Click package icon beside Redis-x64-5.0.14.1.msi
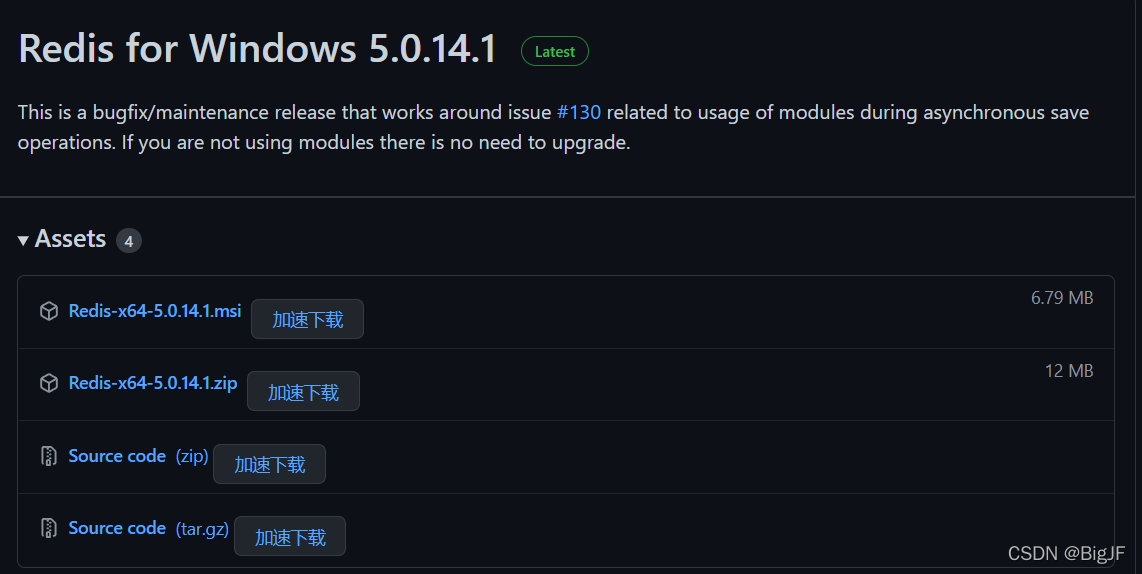This screenshot has height=574, width=1142. click(49, 311)
